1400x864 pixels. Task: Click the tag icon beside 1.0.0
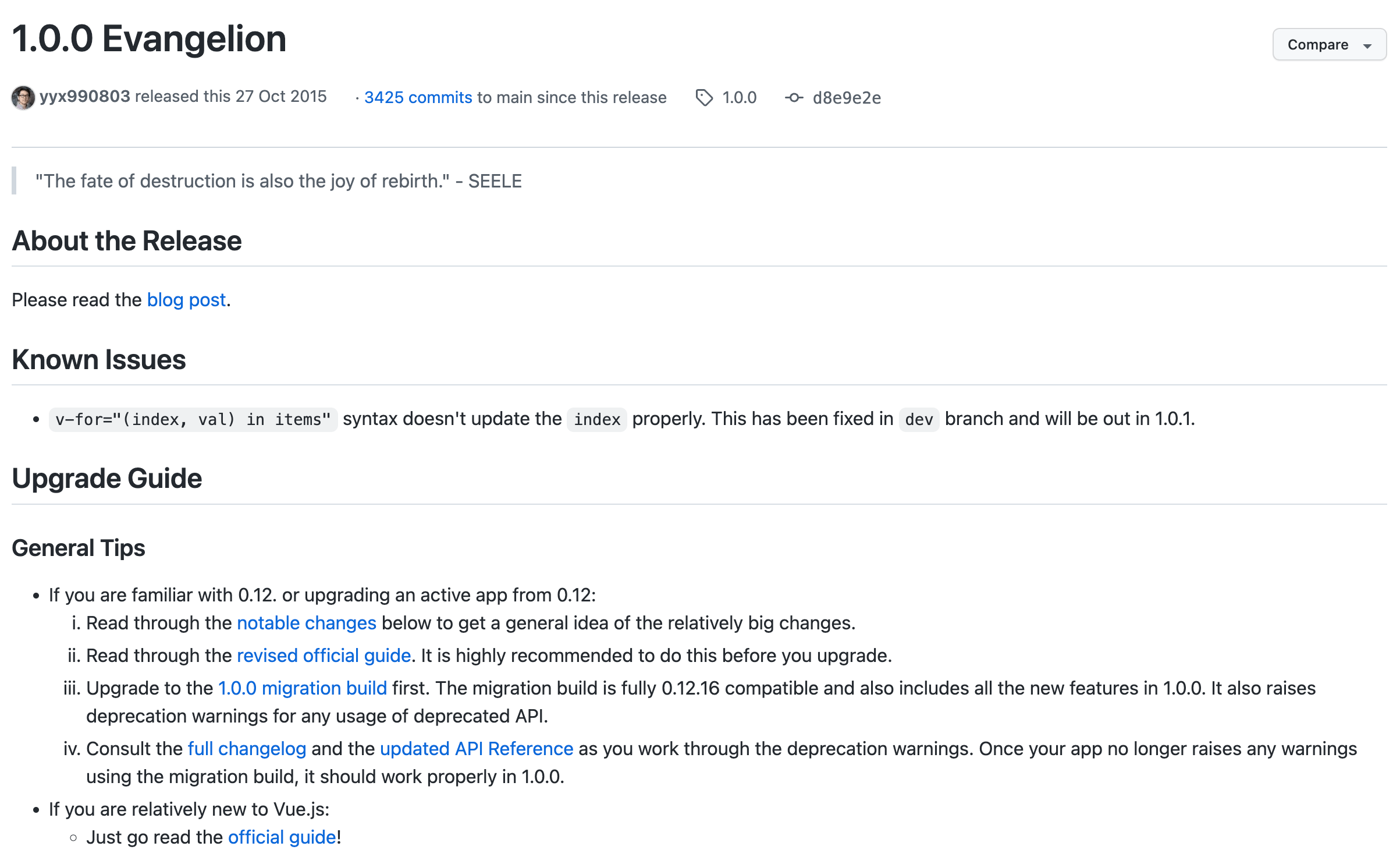pos(704,98)
